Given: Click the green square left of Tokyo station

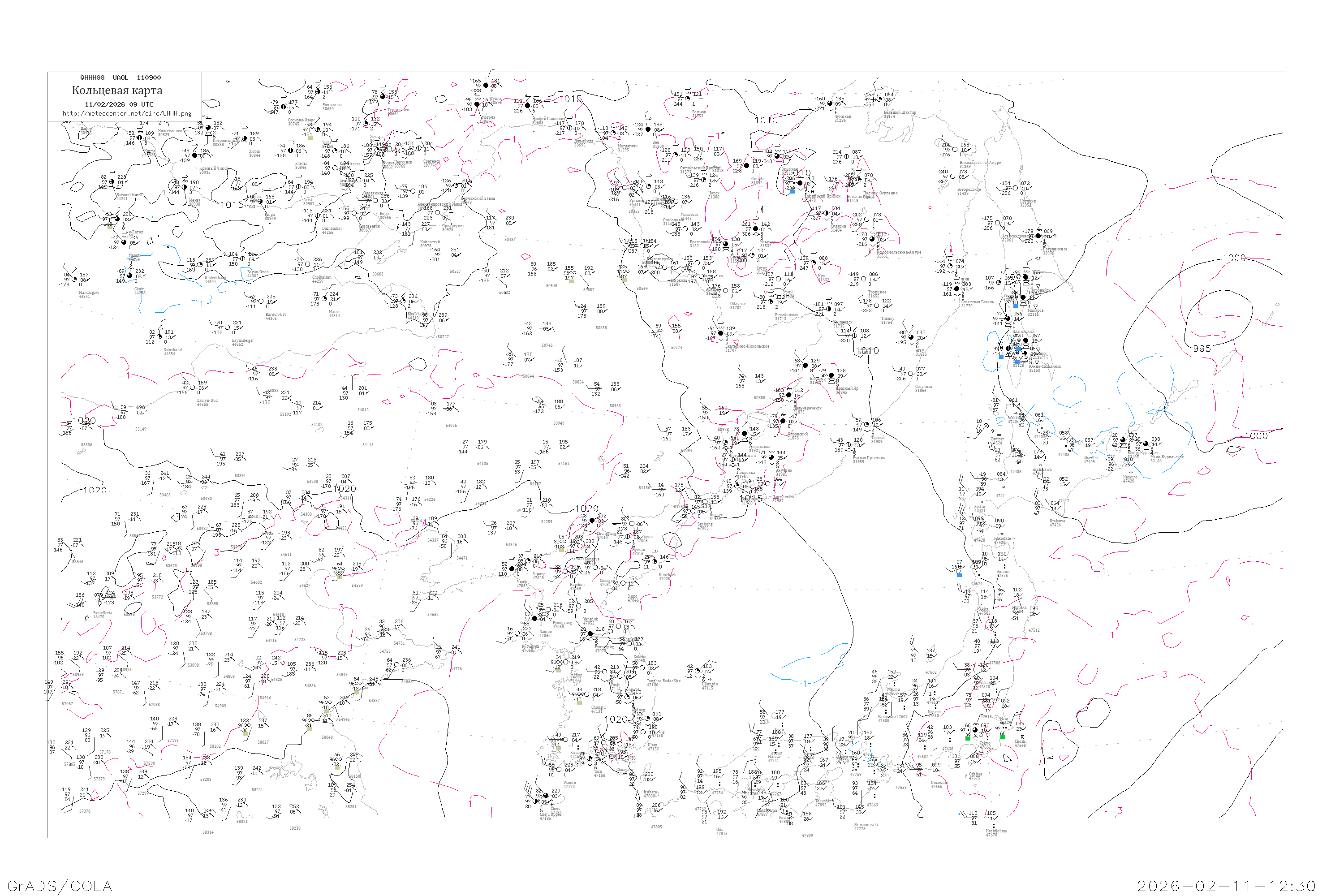Looking at the screenshot, I should (x=967, y=738).
